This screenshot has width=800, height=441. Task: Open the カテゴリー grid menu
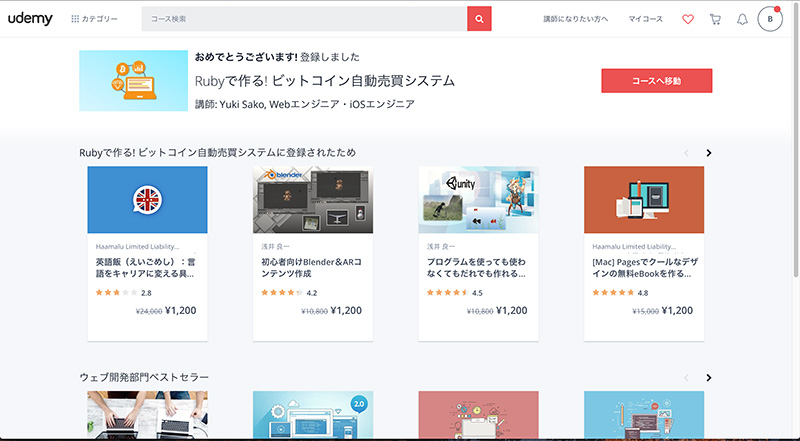(x=94, y=19)
